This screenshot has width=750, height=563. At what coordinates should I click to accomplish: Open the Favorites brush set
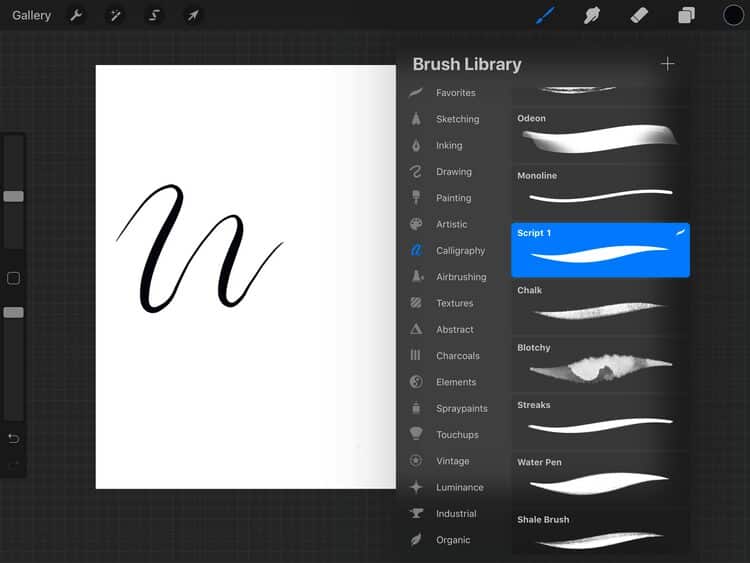(454, 93)
